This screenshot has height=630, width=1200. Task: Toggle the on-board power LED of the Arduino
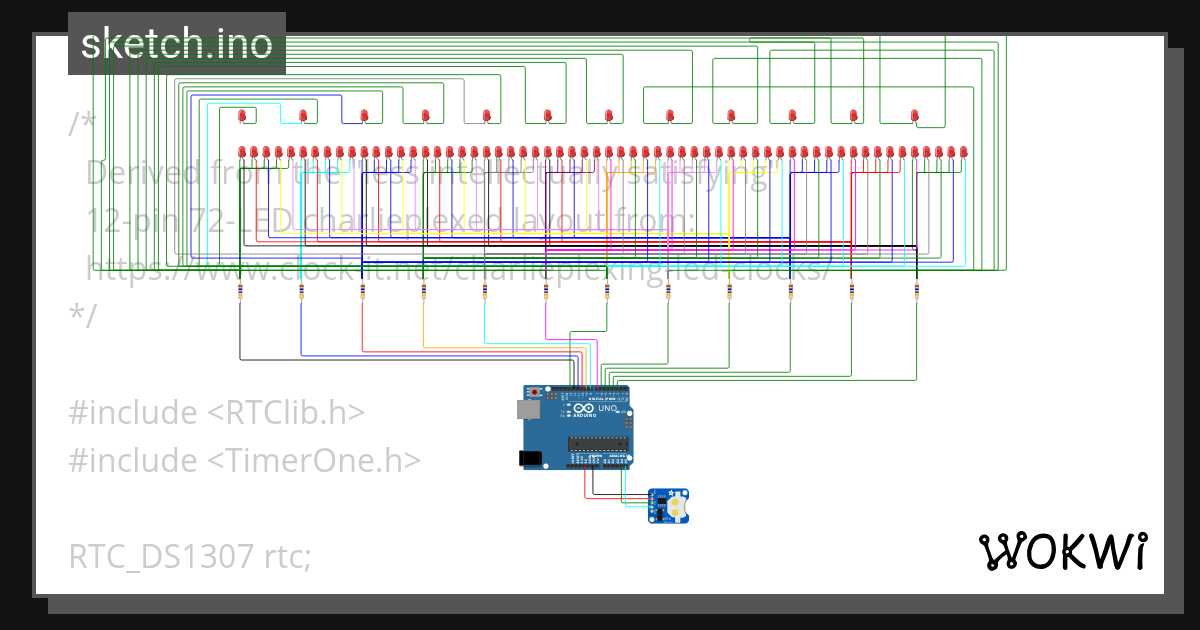pos(618,411)
